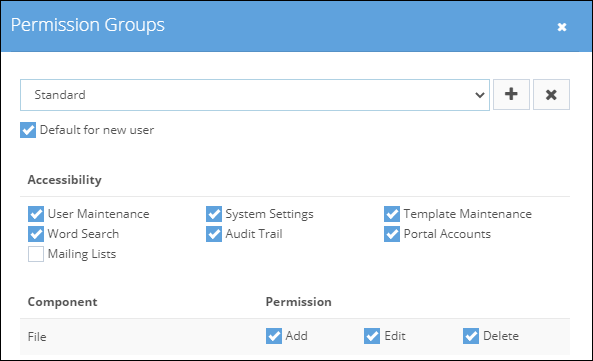This screenshot has height=361, width=593.
Task: Toggle File Delete permission
Action: click(x=471, y=336)
